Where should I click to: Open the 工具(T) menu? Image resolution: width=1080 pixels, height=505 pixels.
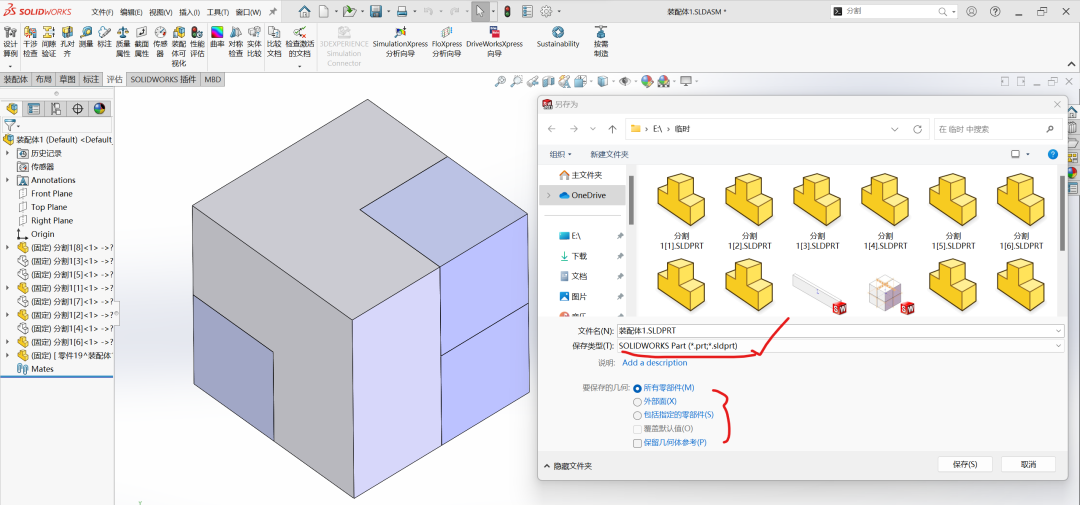click(x=218, y=12)
